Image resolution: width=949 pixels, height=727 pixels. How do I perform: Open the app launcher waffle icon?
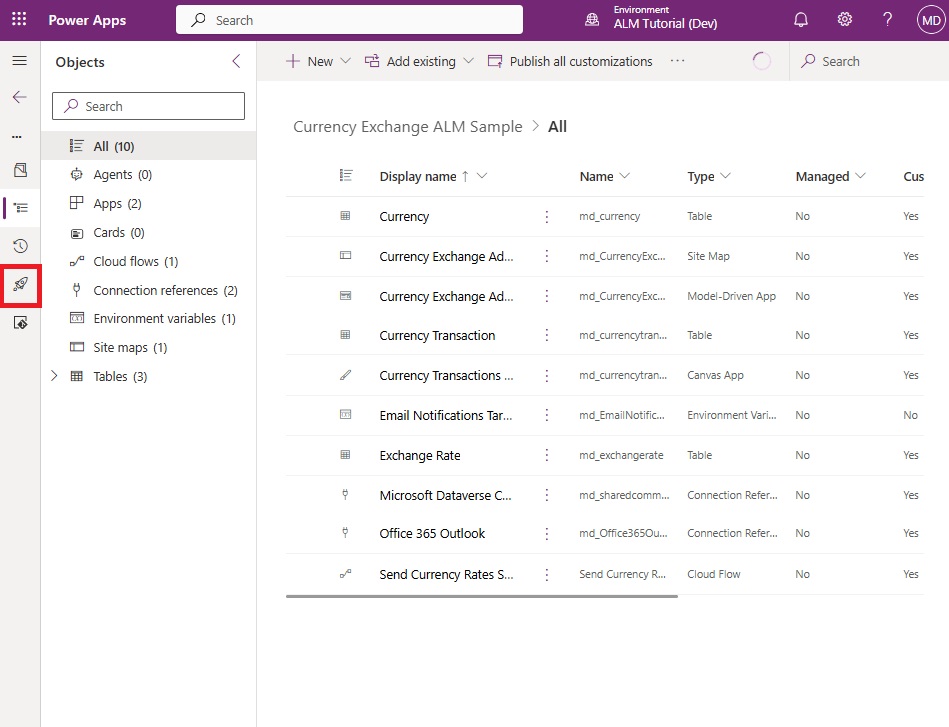tap(19, 19)
